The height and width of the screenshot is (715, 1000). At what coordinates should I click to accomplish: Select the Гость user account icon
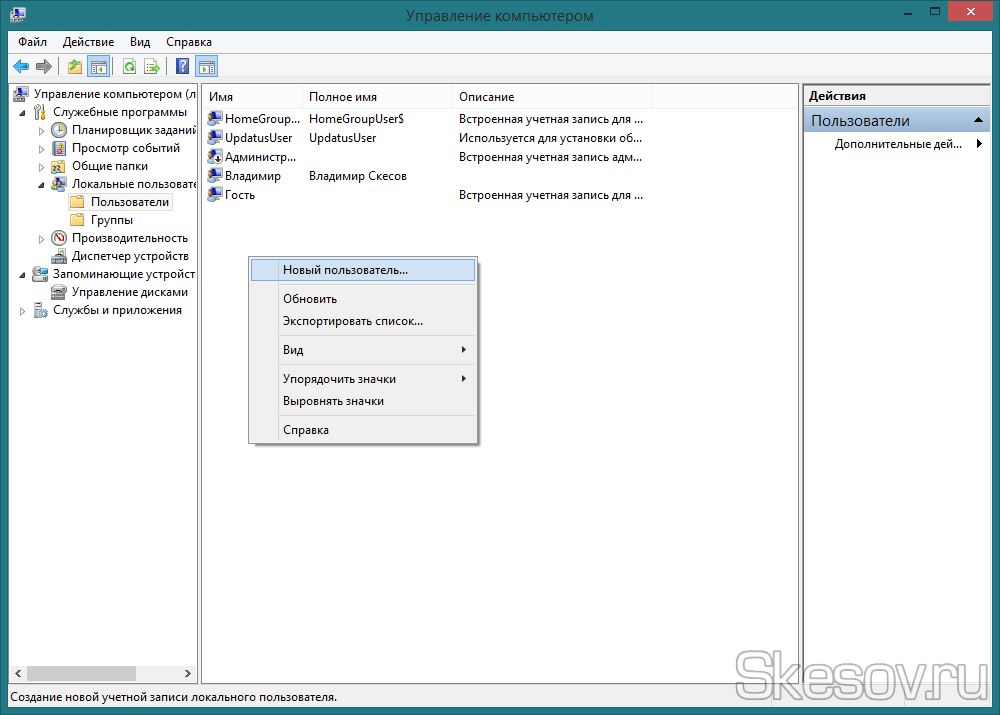click(215, 195)
